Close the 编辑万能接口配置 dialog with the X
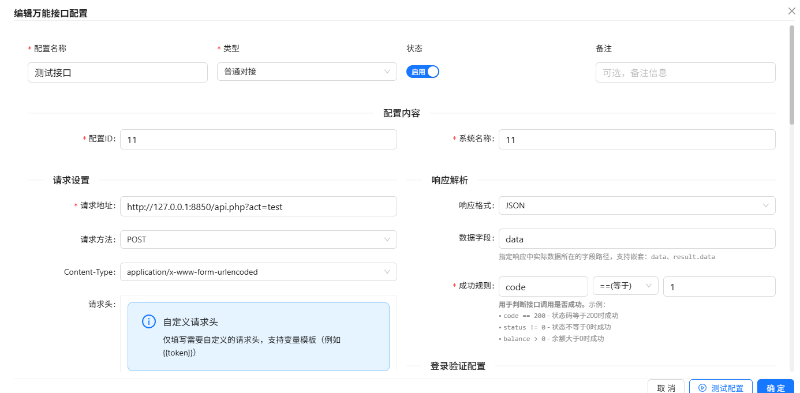 coord(791,11)
